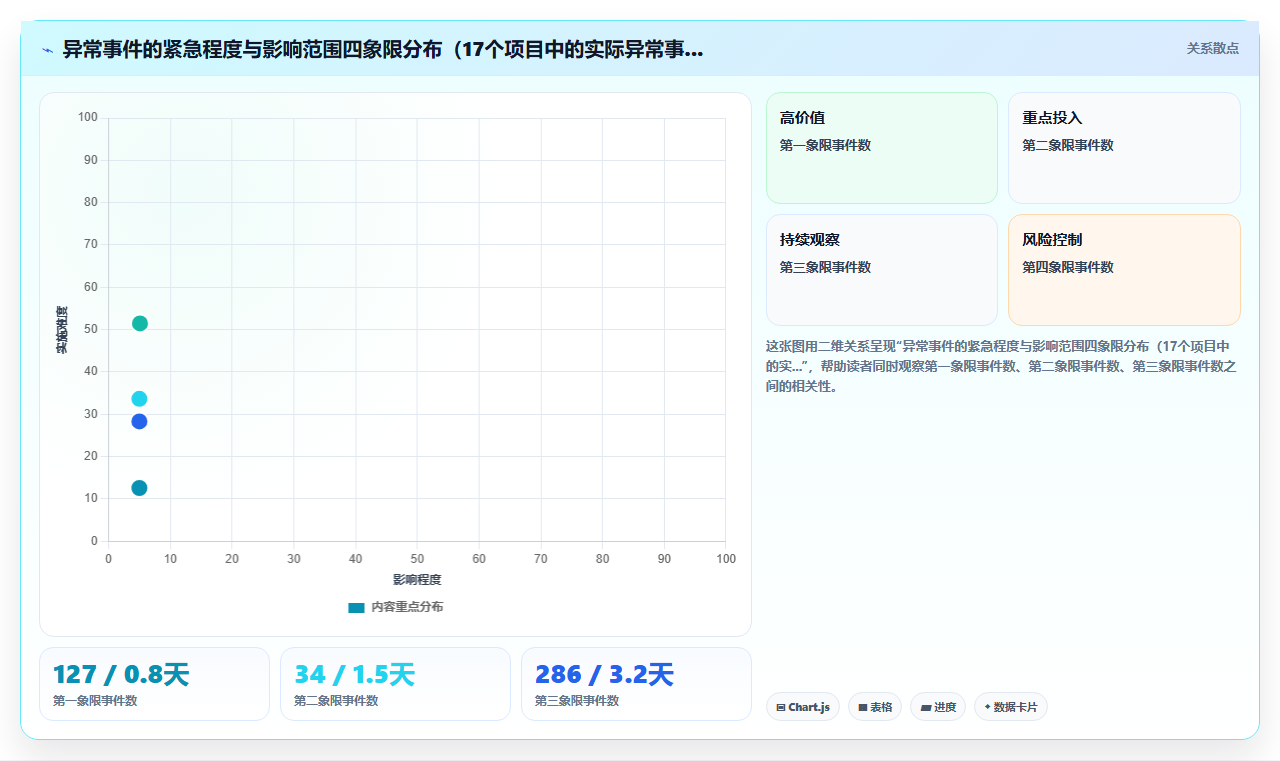Click the green scatter point near 51
The width and height of the screenshot is (1280, 761).
140,323
